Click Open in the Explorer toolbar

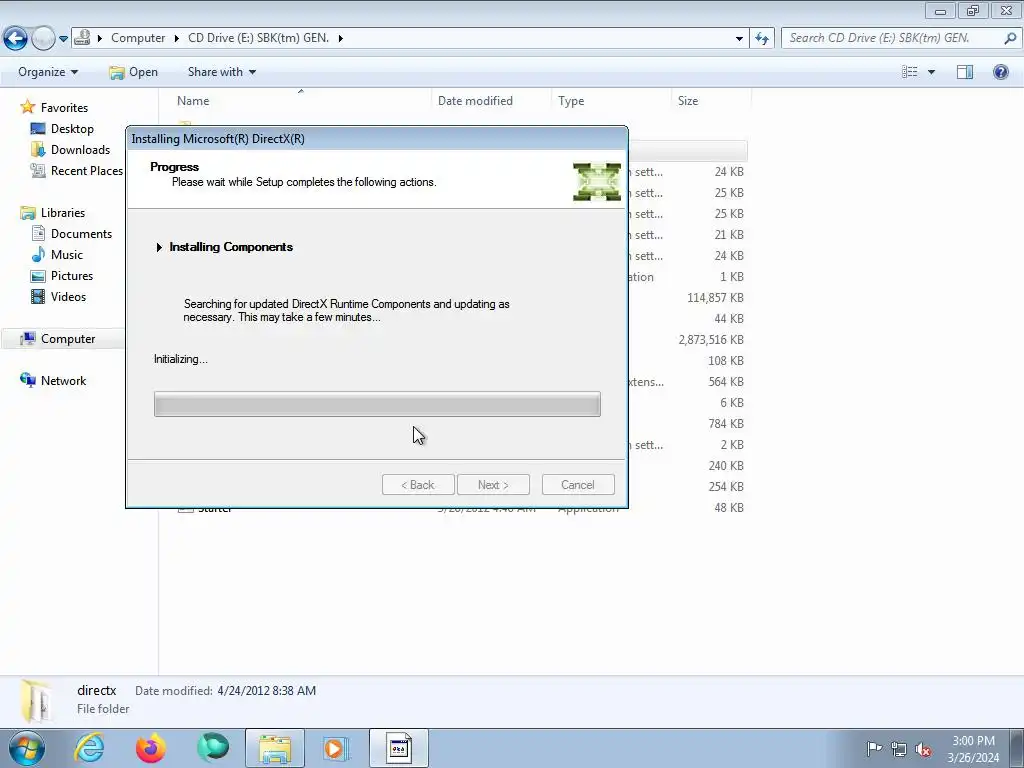134,72
